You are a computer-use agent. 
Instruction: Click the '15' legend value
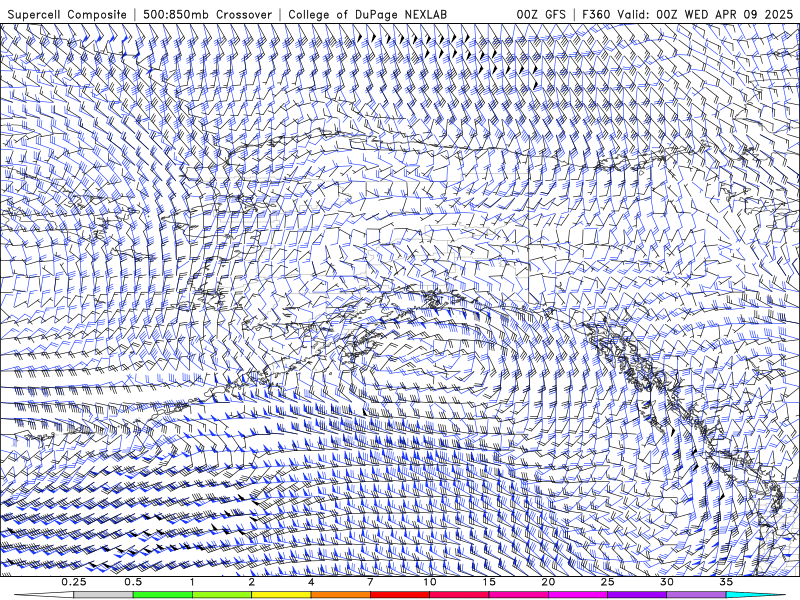[x=489, y=582]
